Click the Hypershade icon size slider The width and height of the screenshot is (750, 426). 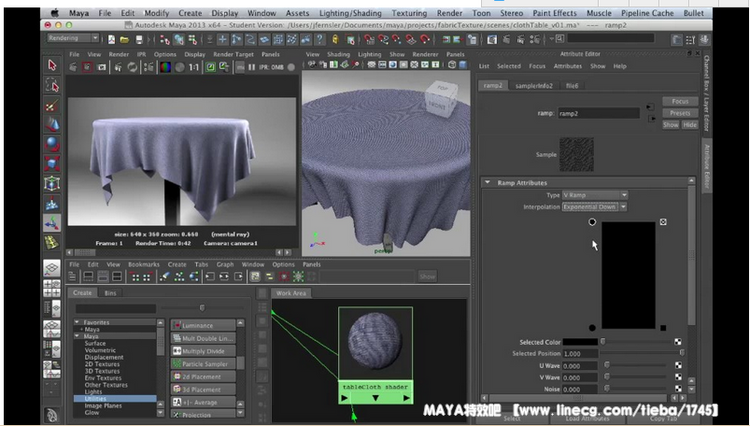(x=202, y=308)
